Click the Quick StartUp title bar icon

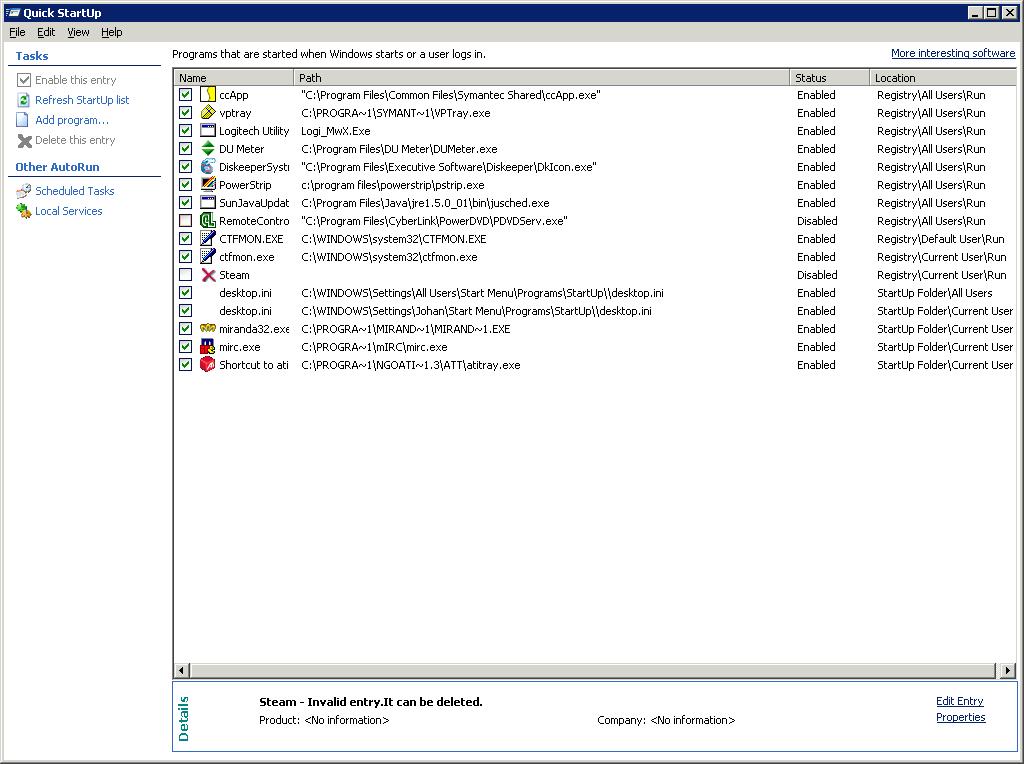[12, 12]
